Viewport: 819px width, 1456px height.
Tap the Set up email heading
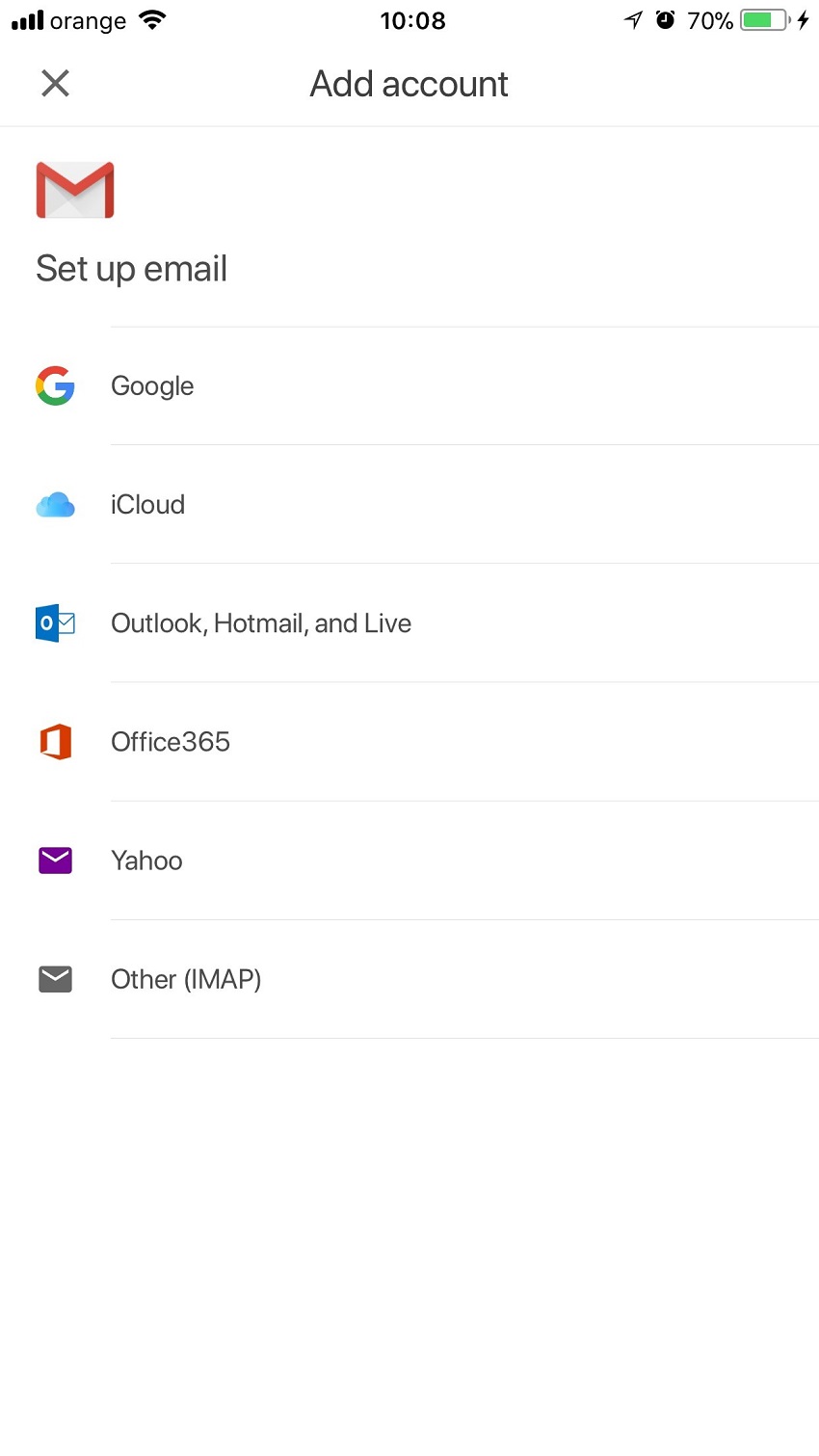(131, 269)
